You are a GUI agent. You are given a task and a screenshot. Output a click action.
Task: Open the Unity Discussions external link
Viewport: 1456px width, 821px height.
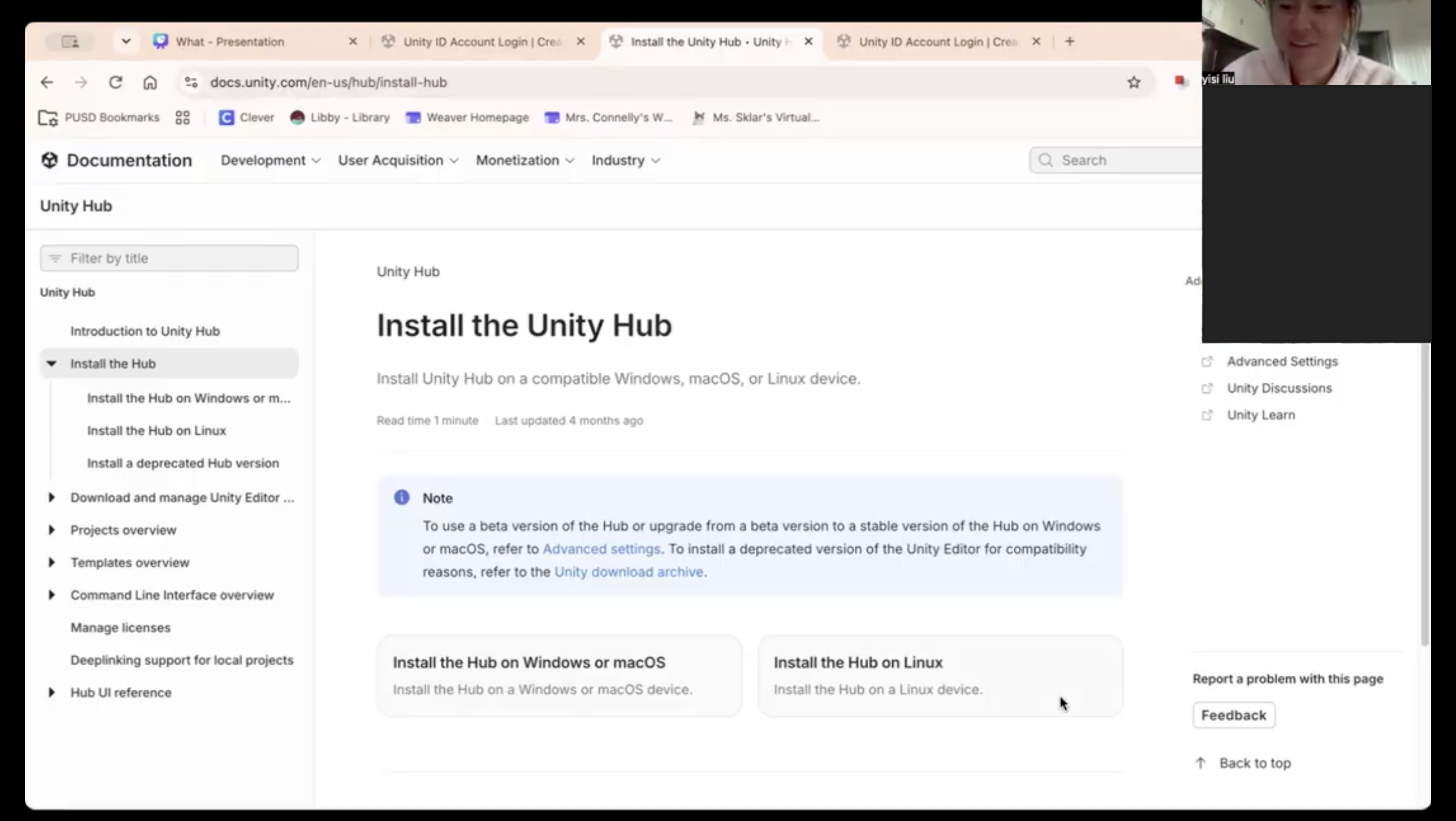click(x=1279, y=388)
